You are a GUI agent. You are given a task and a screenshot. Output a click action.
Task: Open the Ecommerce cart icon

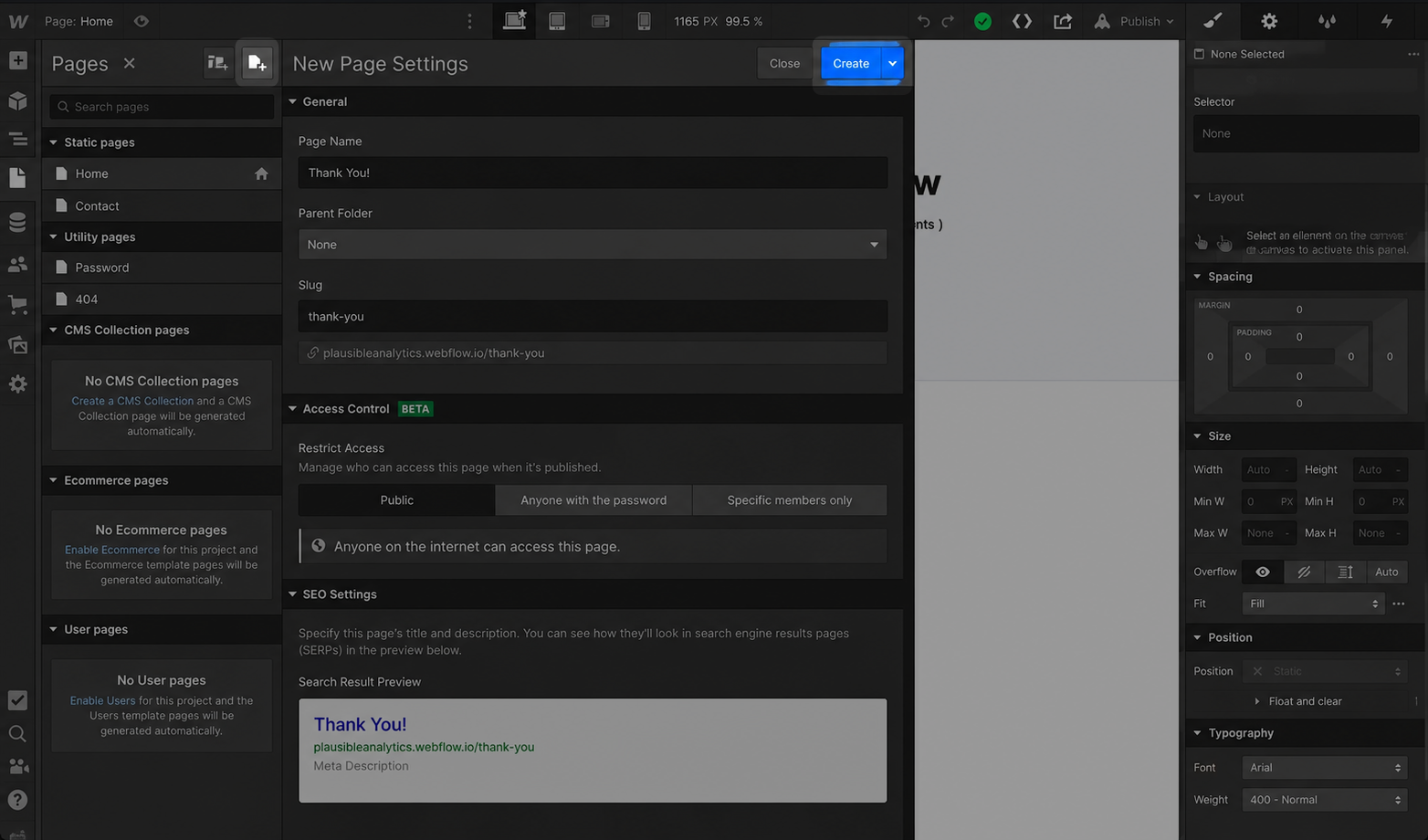point(17,304)
